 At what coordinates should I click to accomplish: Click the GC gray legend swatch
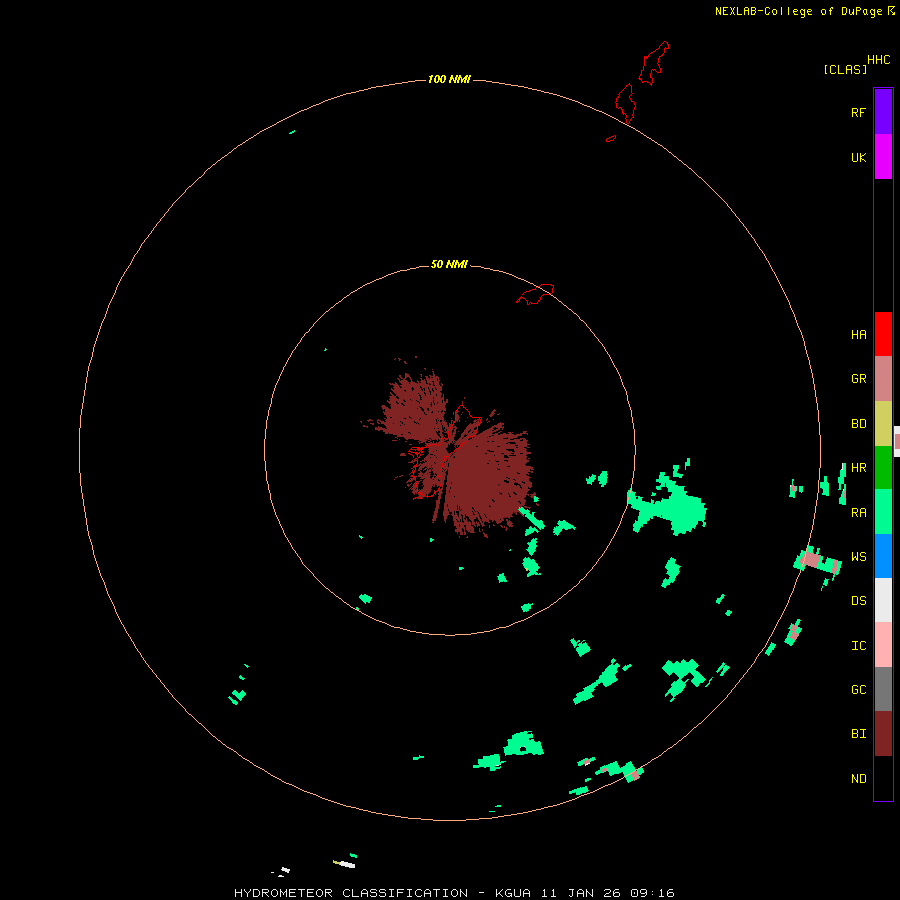(883, 689)
